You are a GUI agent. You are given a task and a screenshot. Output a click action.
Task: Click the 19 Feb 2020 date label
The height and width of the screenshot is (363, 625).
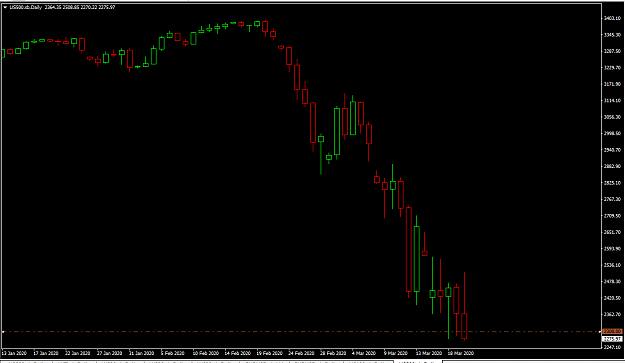coord(269,353)
